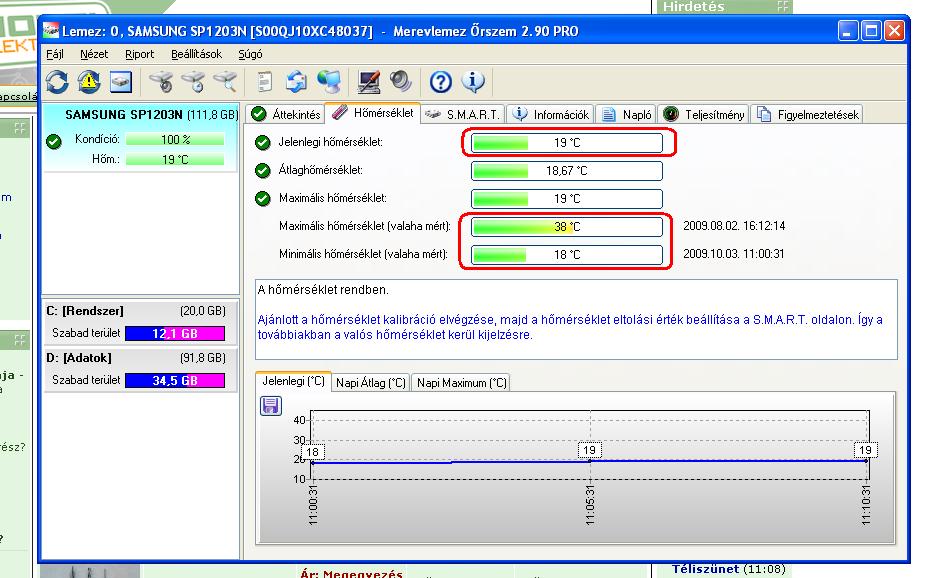Viewport: 938px width, 578px height.
Task: Click the info speech bubble toolbar icon
Action: (x=473, y=81)
